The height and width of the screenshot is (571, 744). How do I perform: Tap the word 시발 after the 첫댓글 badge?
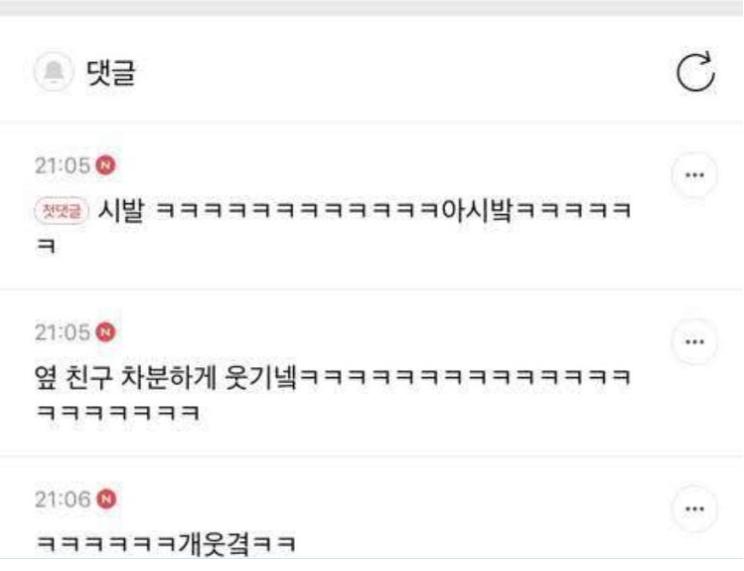[121, 210]
